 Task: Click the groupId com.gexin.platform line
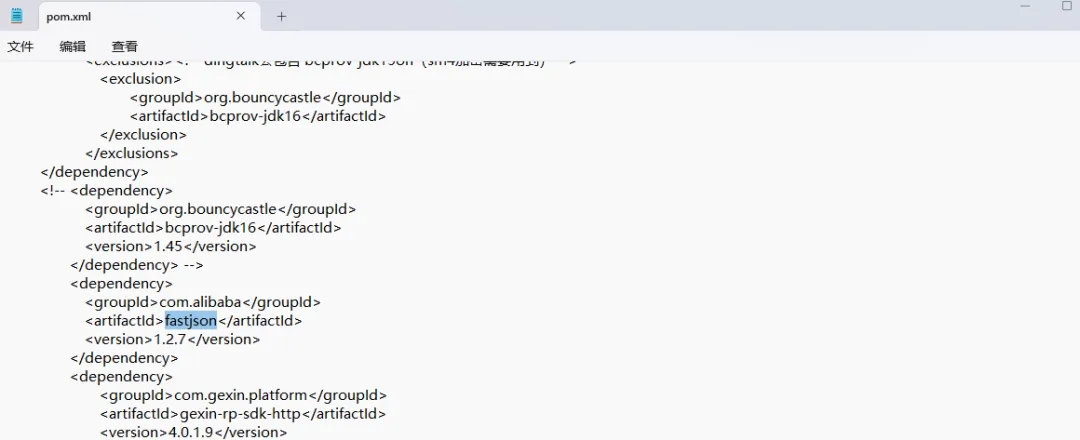244,395
